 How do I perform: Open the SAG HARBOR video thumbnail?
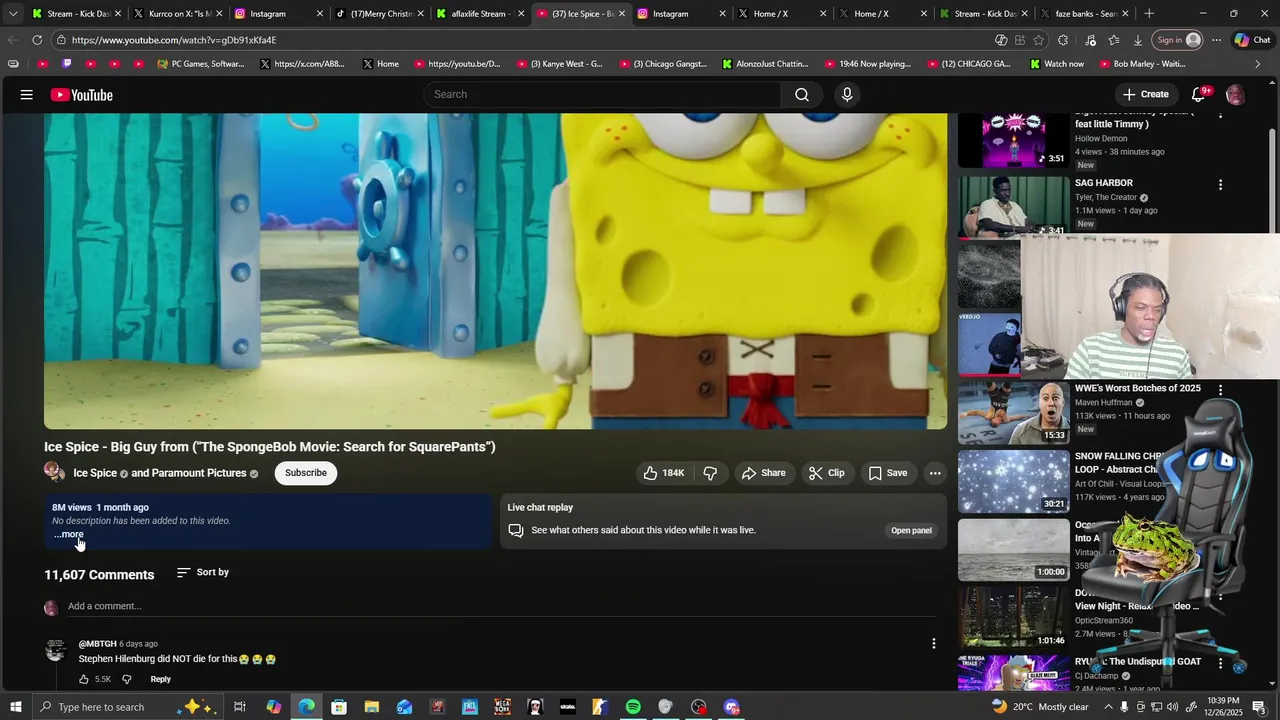coord(1013,207)
